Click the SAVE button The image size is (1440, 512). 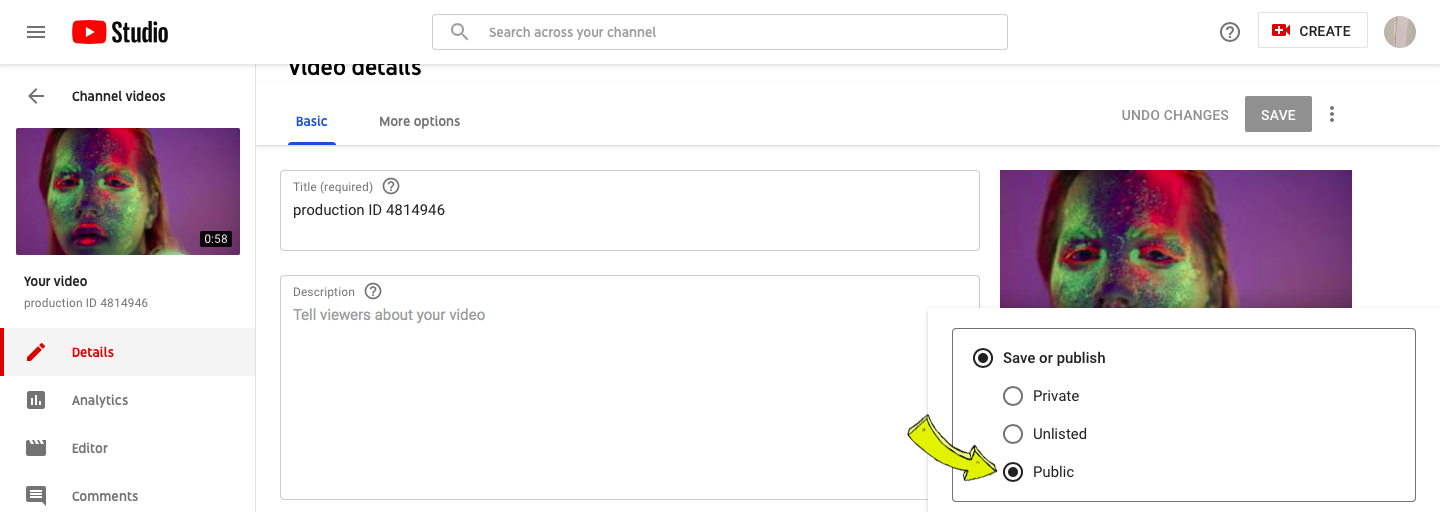pyautogui.click(x=1278, y=115)
